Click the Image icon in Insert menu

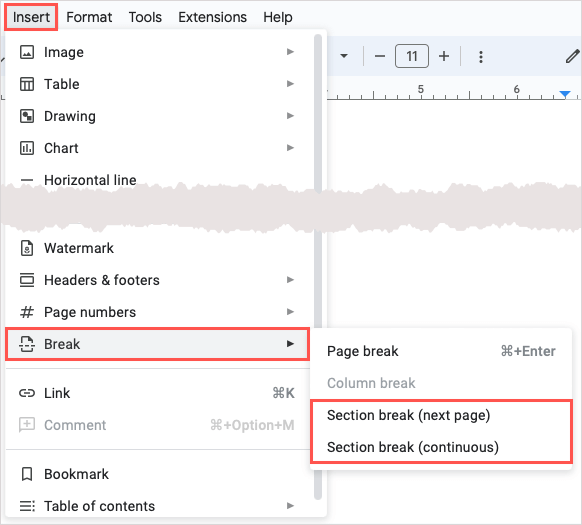pos(27,52)
